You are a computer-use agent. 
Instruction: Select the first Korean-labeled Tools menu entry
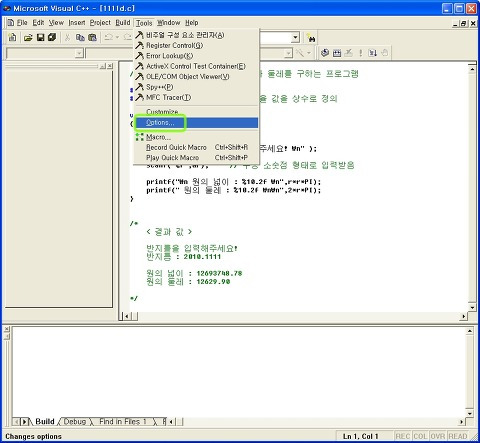tap(196, 35)
